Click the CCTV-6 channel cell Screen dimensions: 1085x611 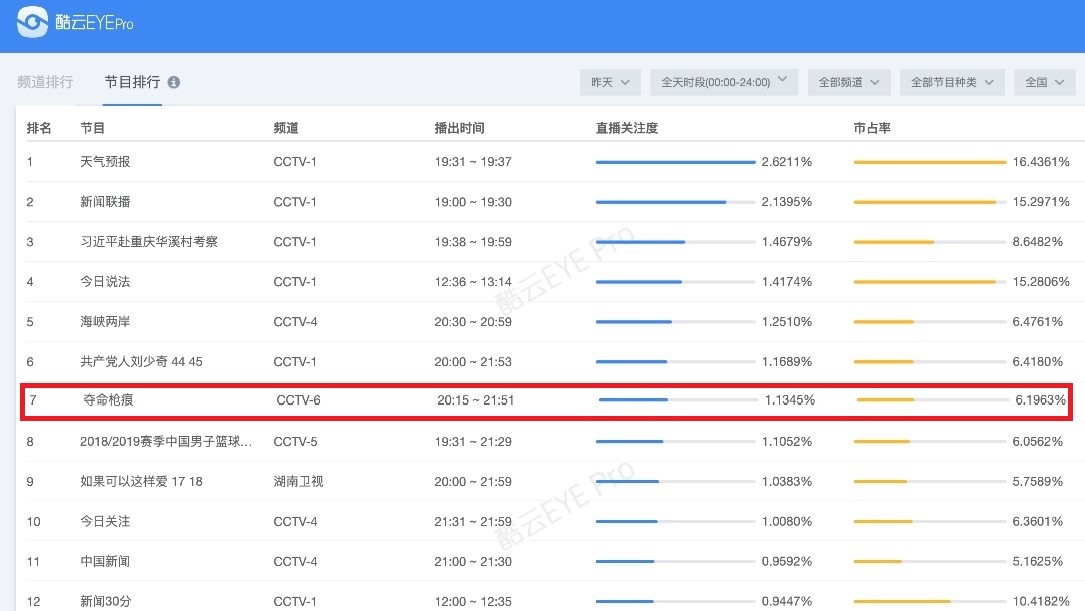(x=298, y=400)
